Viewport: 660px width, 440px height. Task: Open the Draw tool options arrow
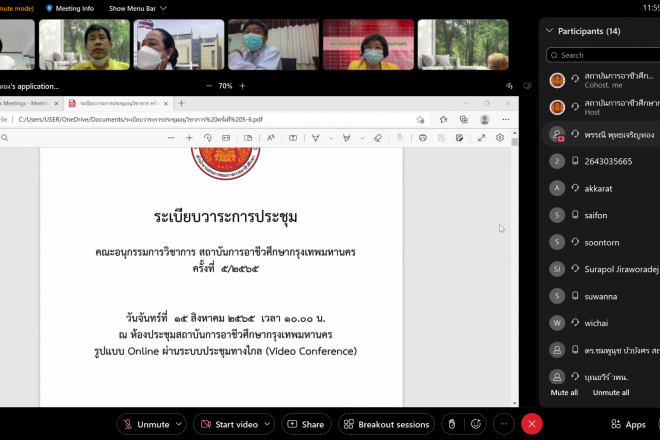click(331, 138)
